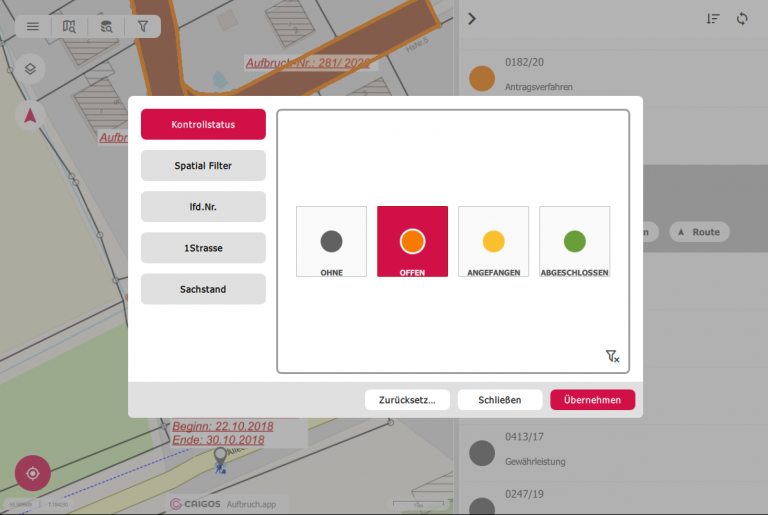The image size is (768, 515).
Task: Open the filter funnel icon in toolbar
Action: 143,26
